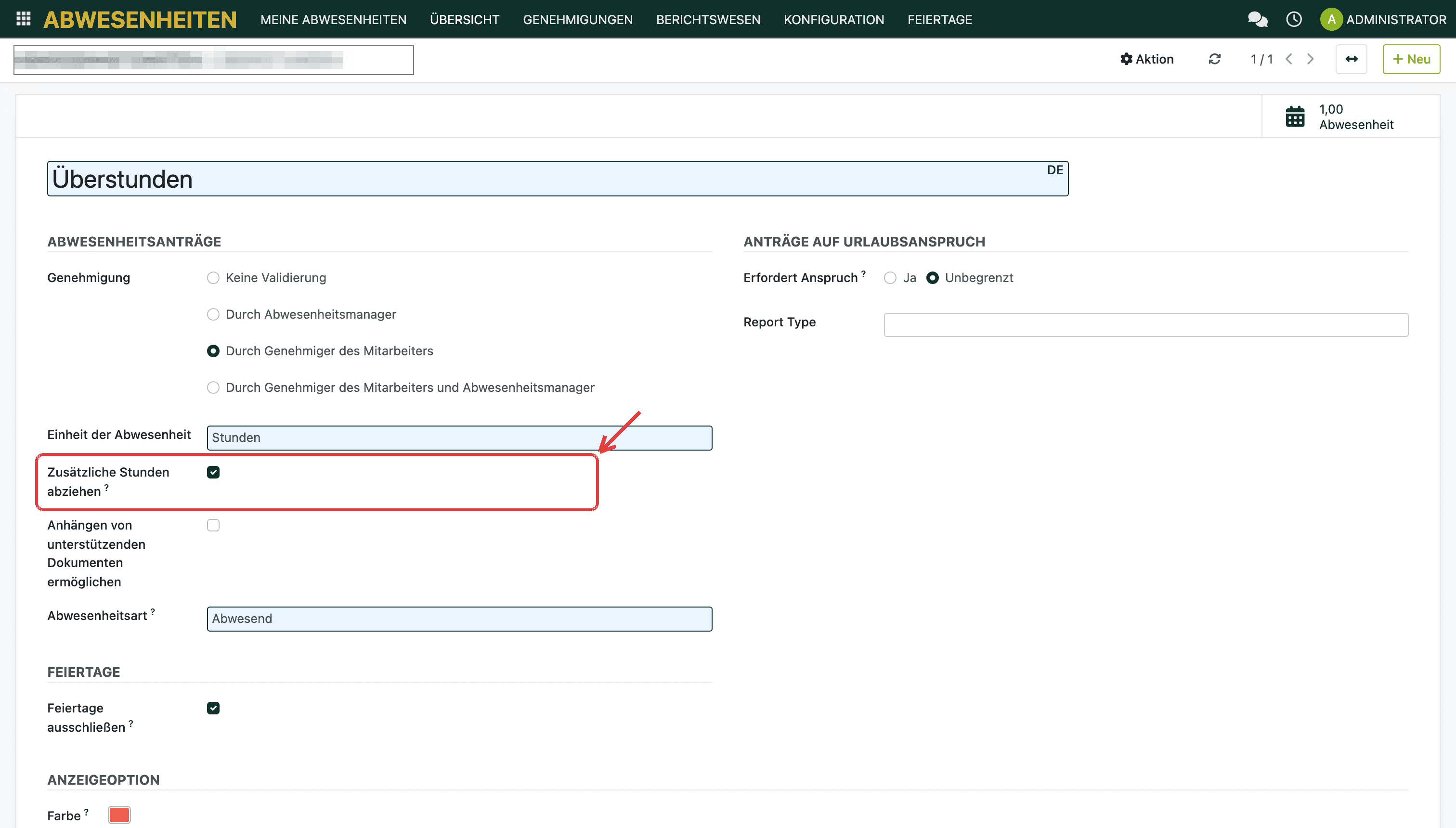Go to previous record arrow
The height and width of the screenshot is (828, 1456).
1289,59
